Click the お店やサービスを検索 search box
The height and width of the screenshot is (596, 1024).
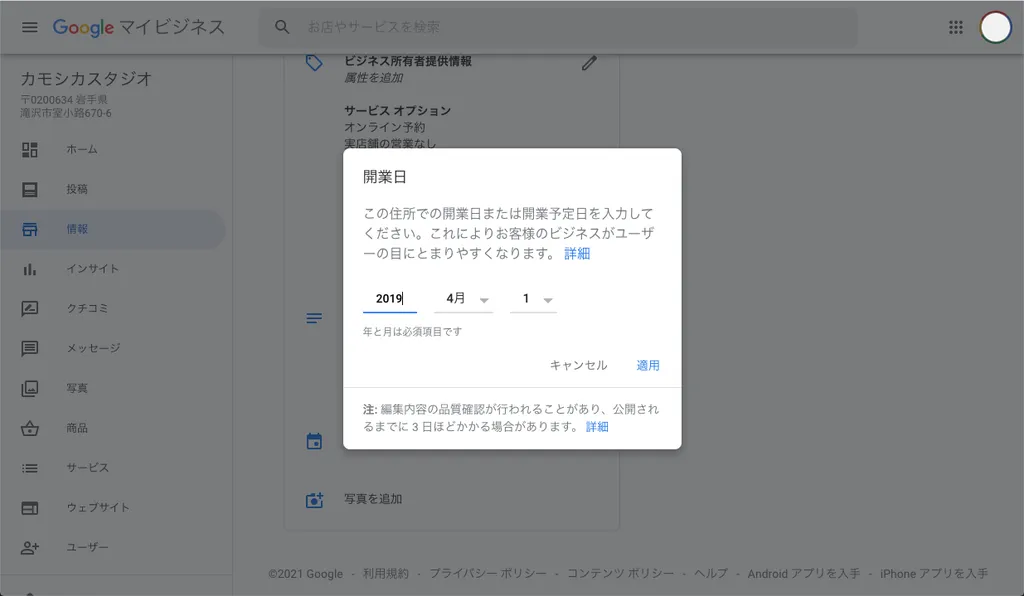pyautogui.click(x=558, y=27)
